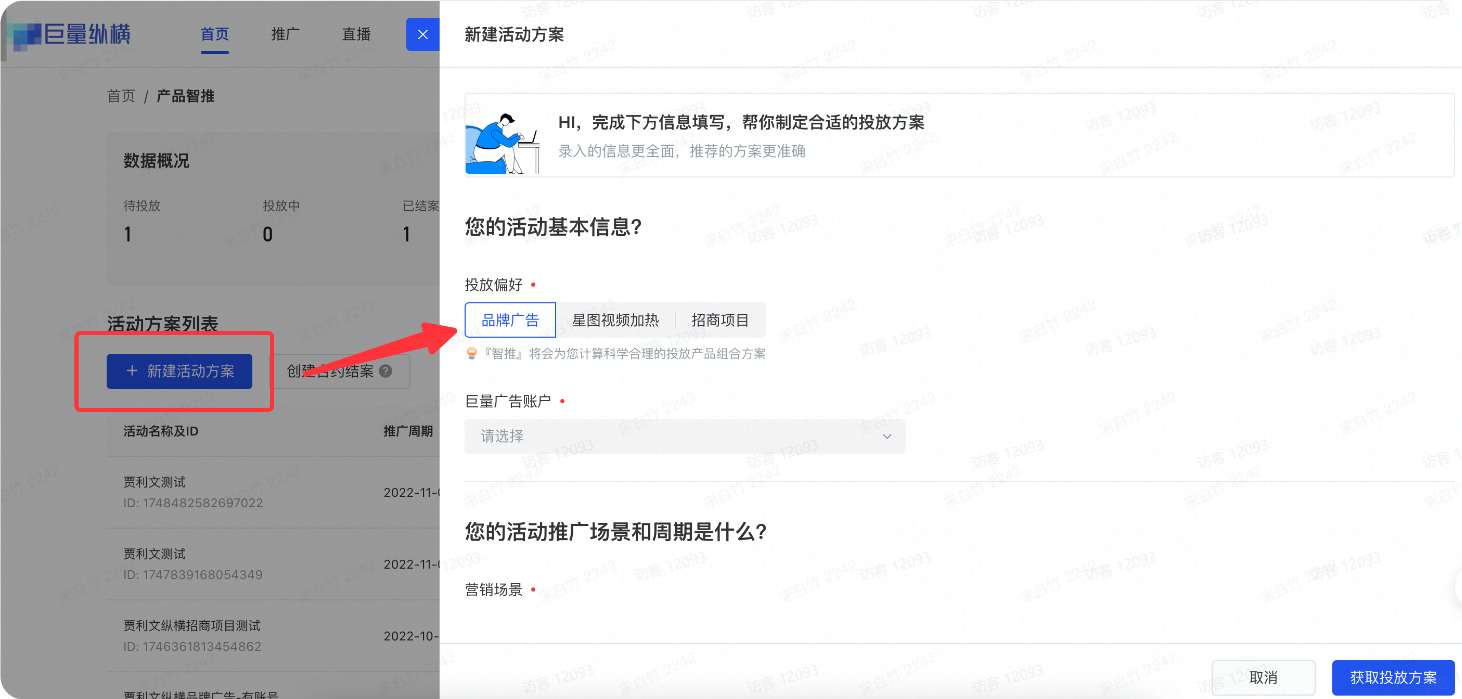1462x699 pixels.
Task: Select the 品牌广告 preference option
Action: pyautogui.click(x=510, y=320)
